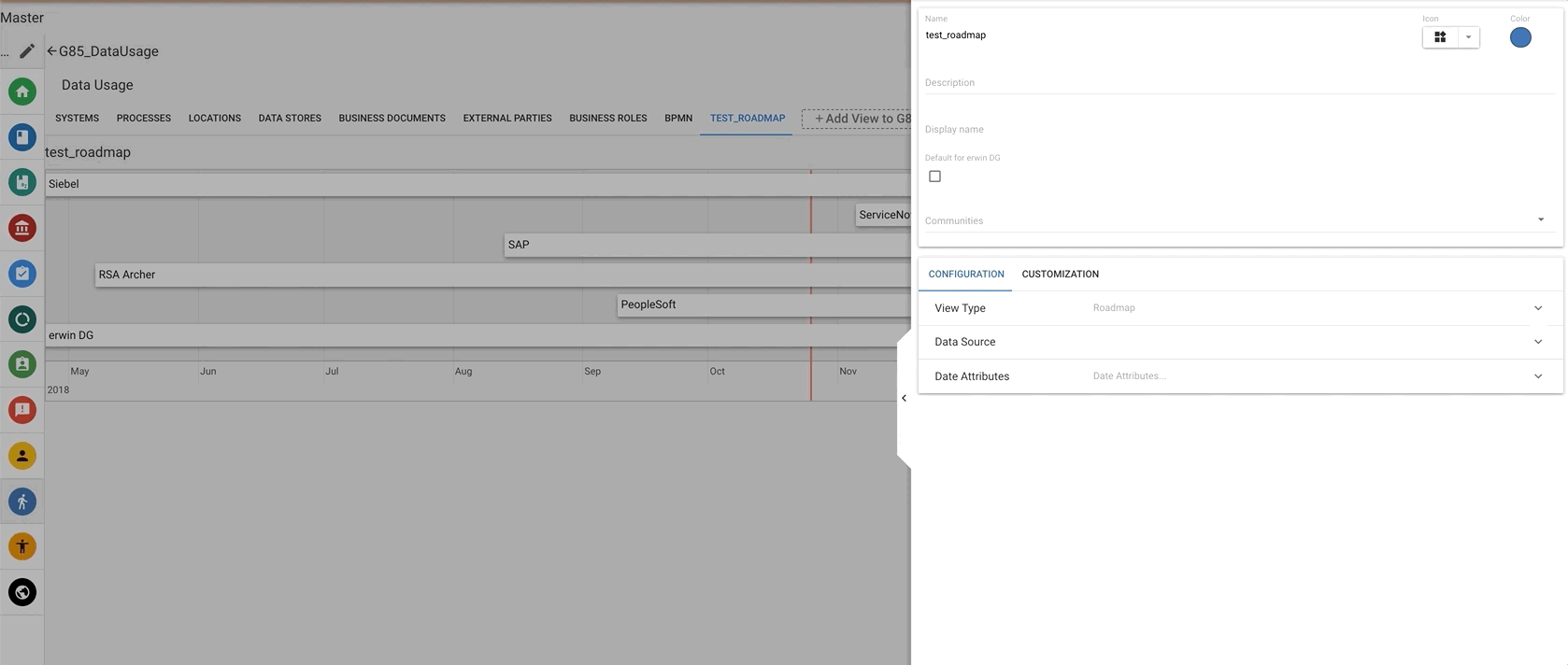Click the Sep month label on timeline
The image size is (1568, 665).
(x=592, y=371)
